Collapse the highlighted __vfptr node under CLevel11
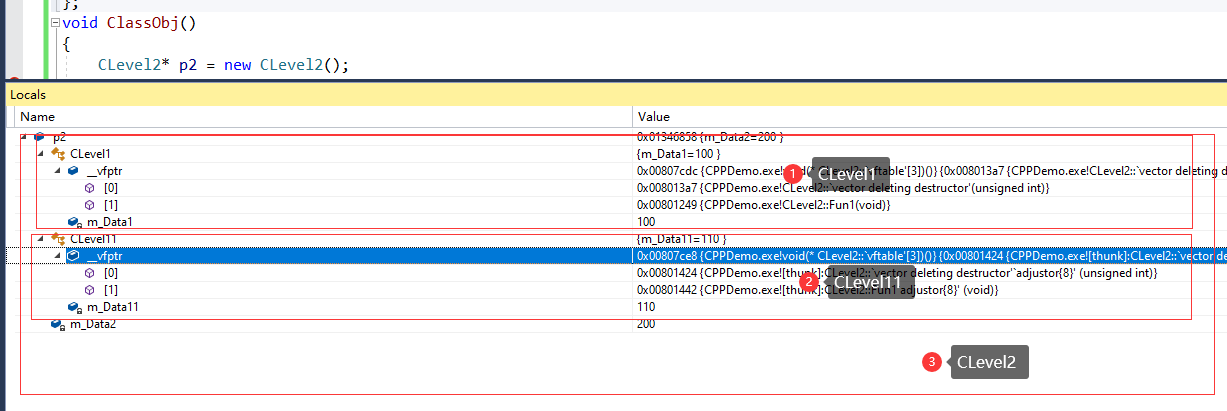 click(58, 256)
